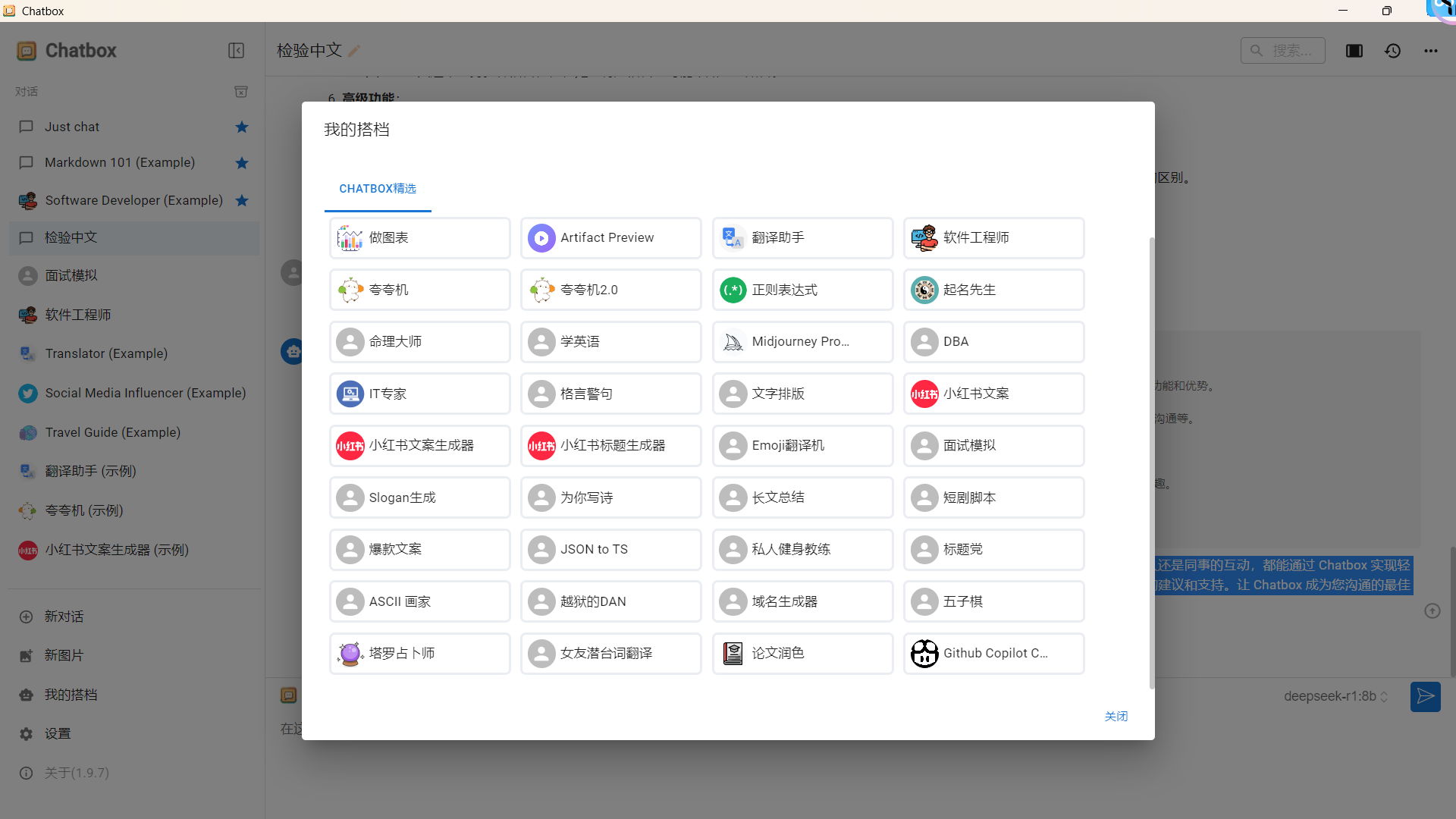Choose the 私人健身教练 copilot
Screen dimensions: 1456x819
point(803,550)
